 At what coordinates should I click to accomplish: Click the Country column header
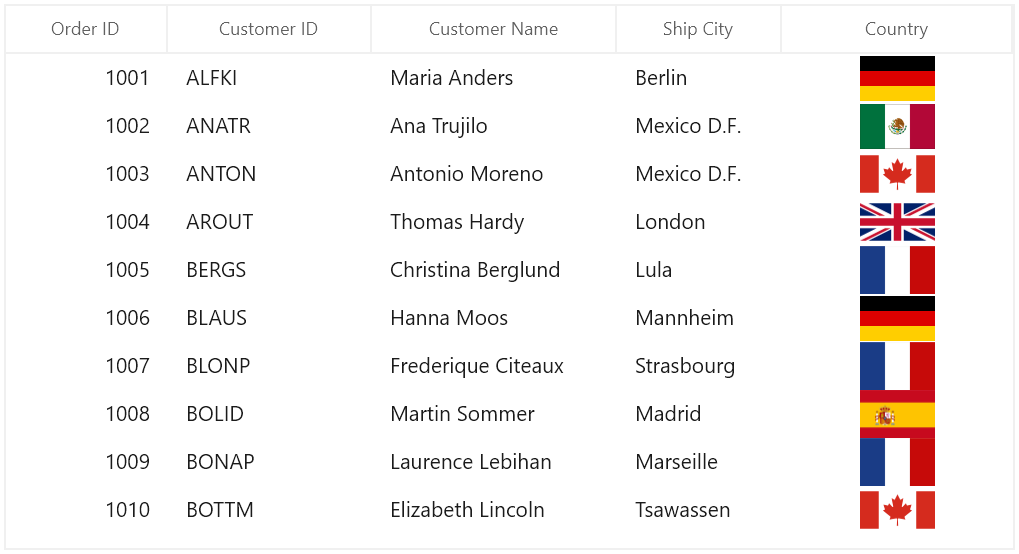[897, 29]
